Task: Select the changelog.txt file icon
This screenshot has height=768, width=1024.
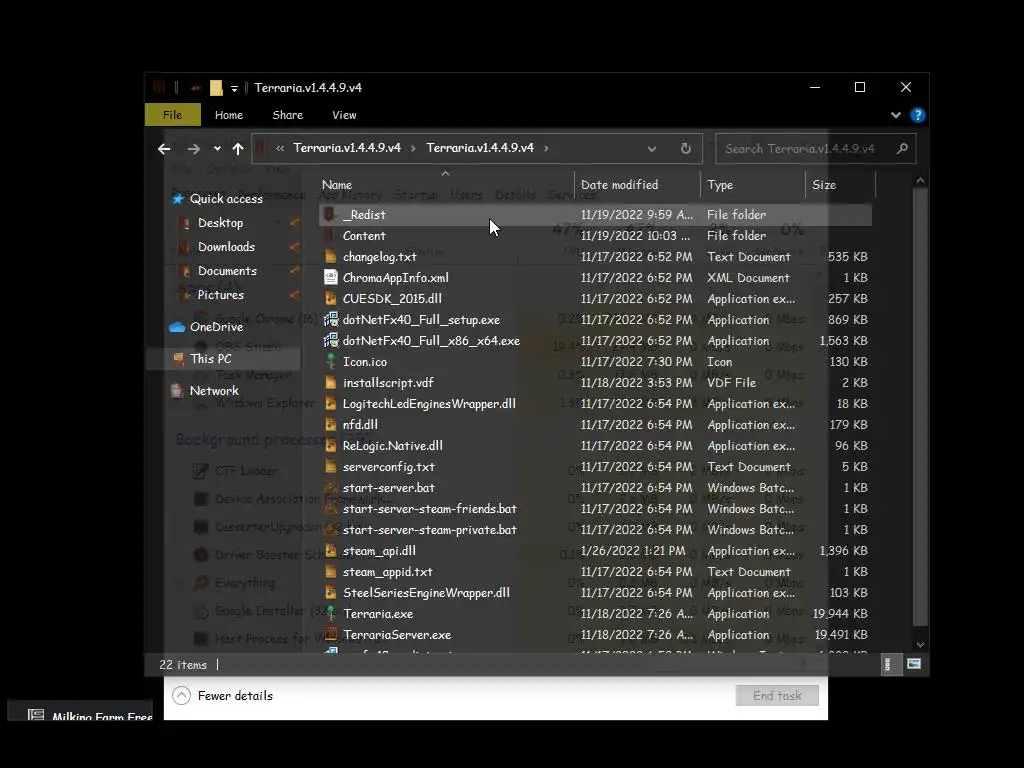Action: click(x=330, y=257)
